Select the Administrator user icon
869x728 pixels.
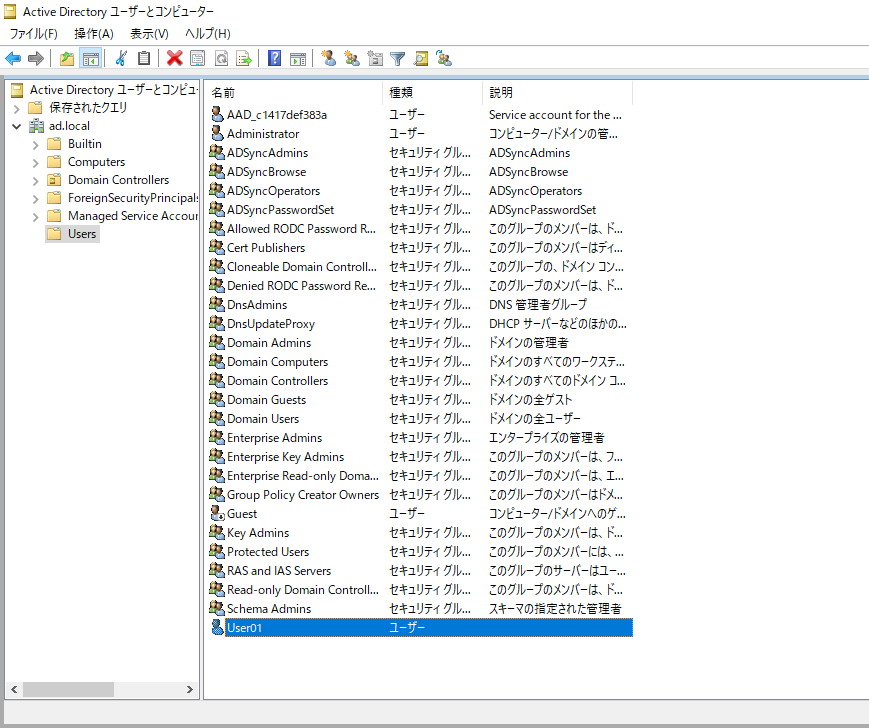click(x=217, y=133)
